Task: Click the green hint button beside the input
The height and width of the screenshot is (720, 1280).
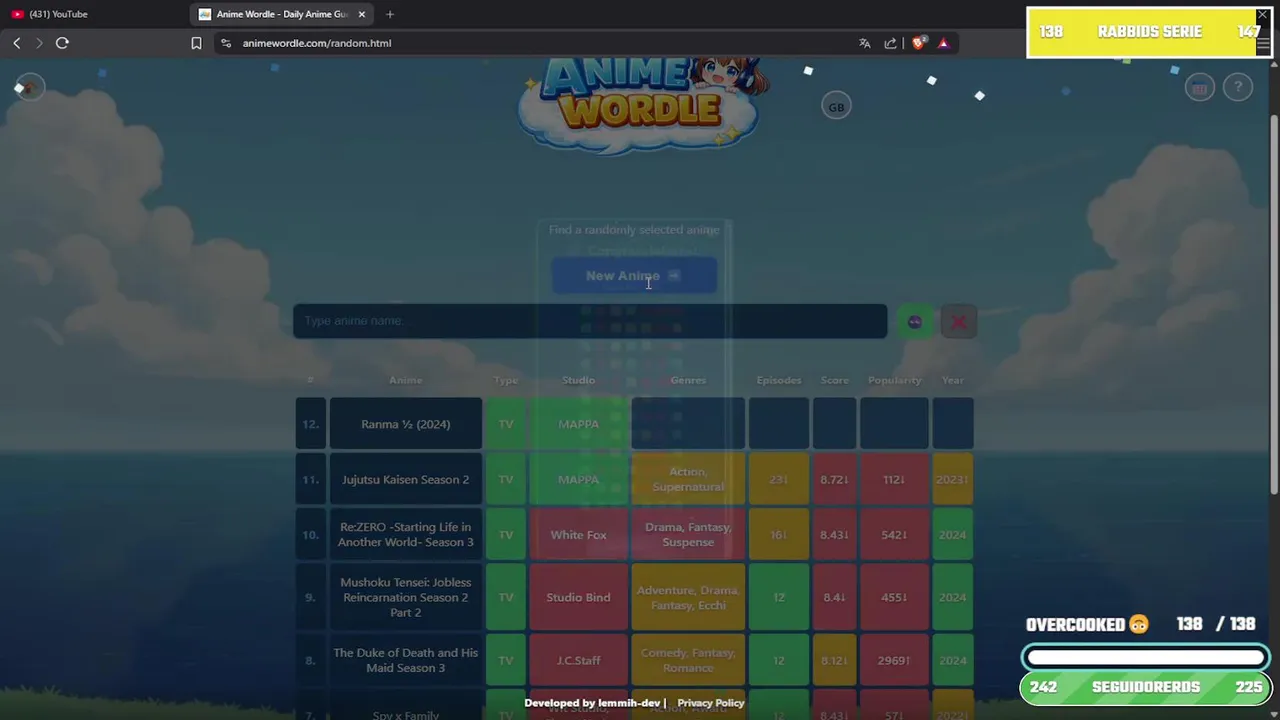Action: coord(915,321)
